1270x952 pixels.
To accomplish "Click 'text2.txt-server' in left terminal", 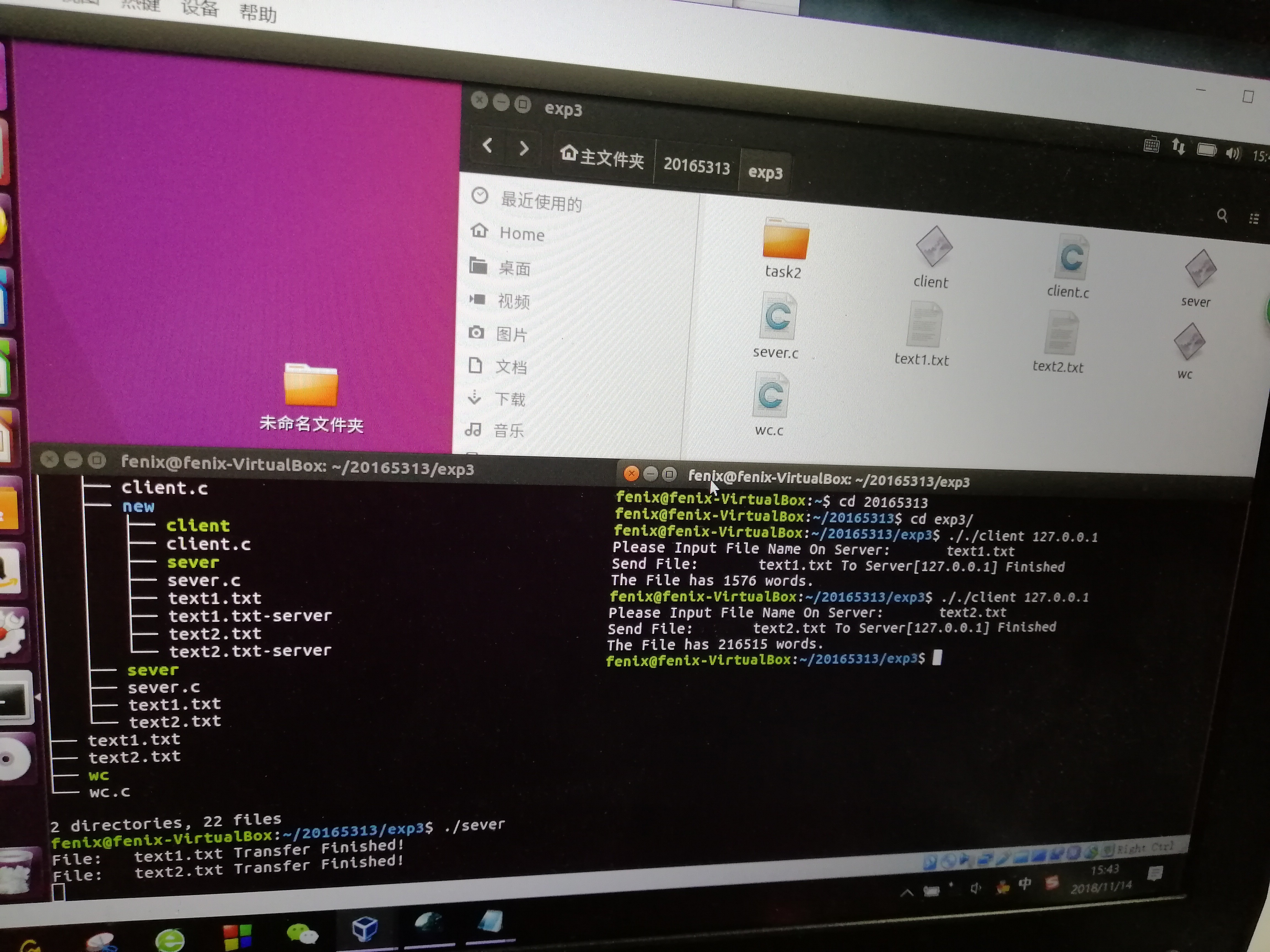I will 250,651.
